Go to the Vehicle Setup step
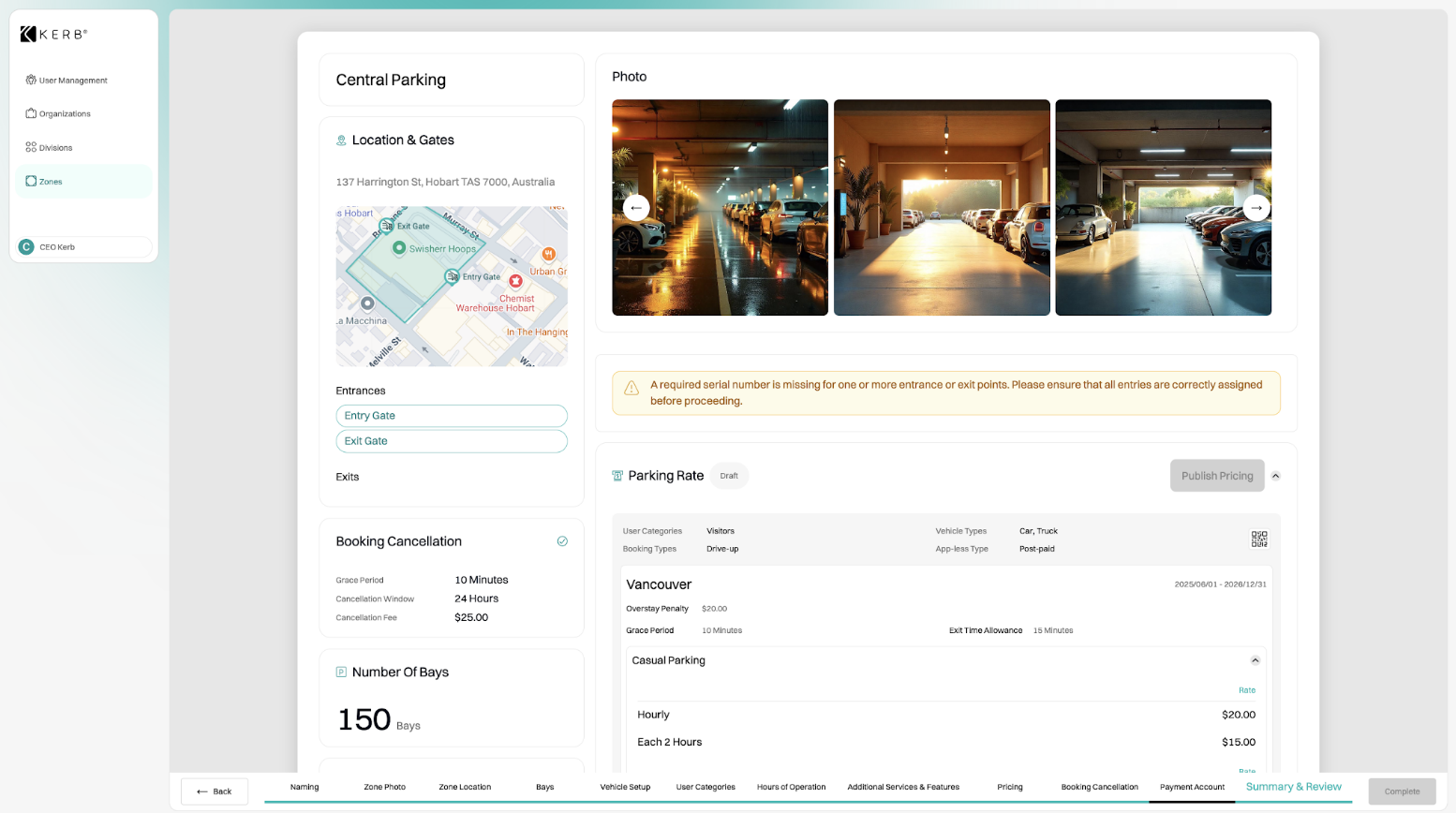Viewport: 1456px width, 813px height. pyautogui.click(x=625, y=787)
